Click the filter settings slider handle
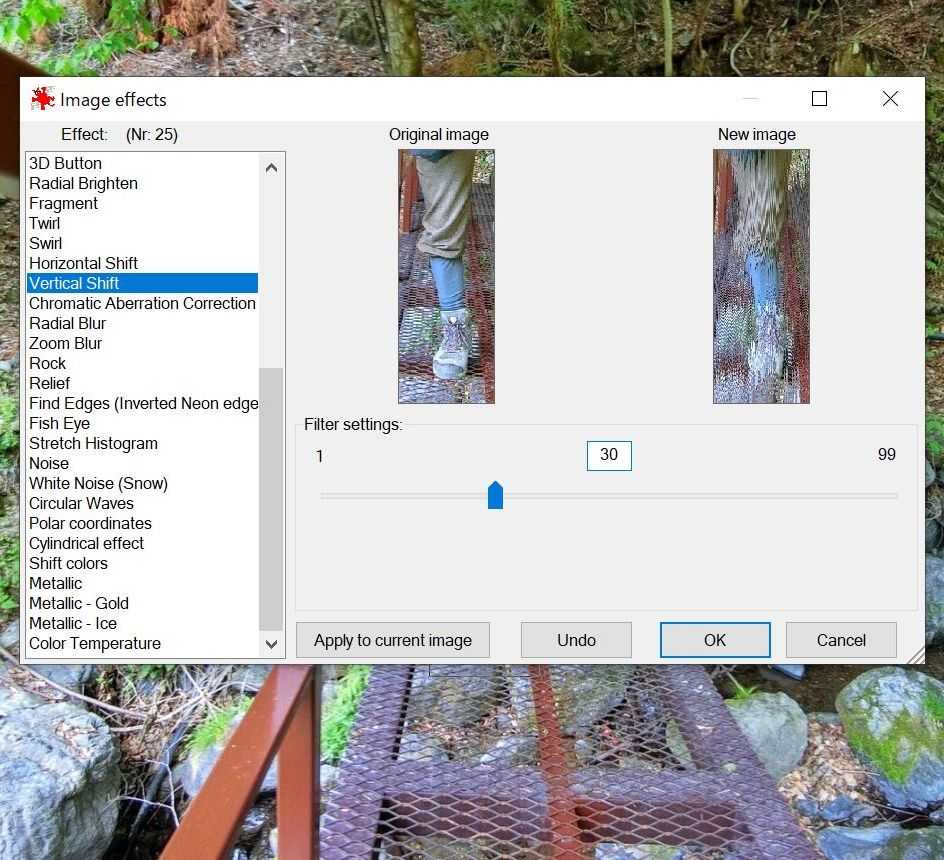The image size is (944, 860). (x=495, y=495)
